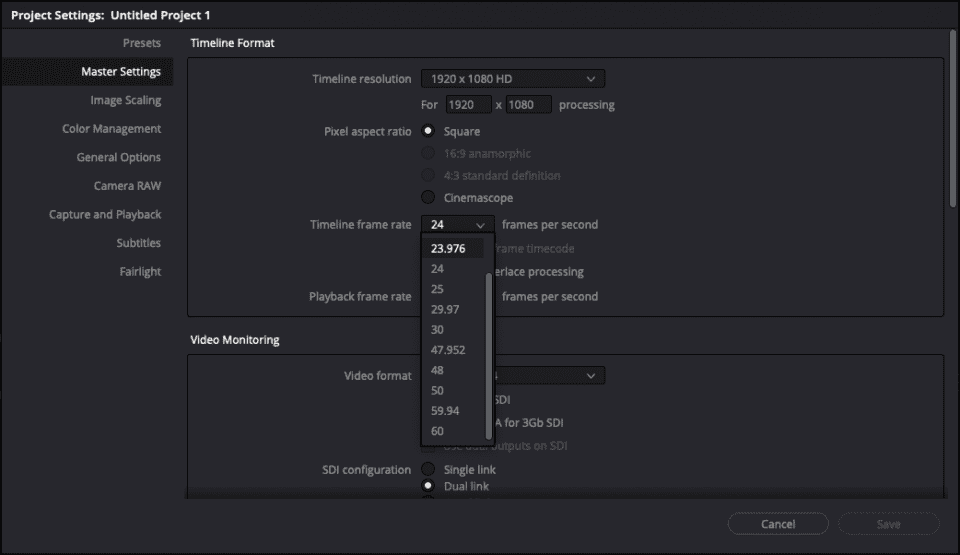Screen dimensions: 960x555
Task: Click the Save button
Action: 888,524
